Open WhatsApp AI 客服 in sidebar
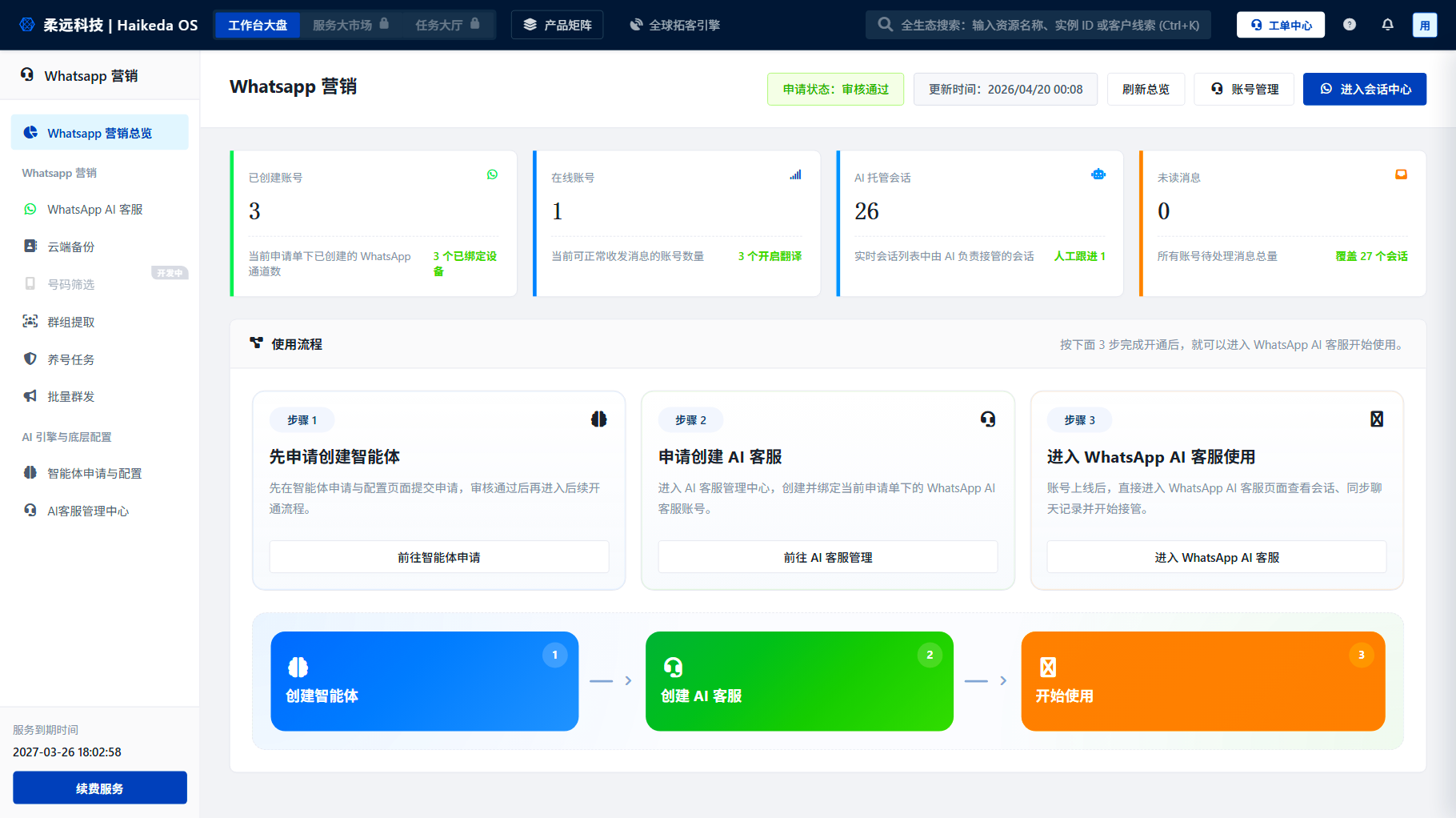 coord(100,209)
